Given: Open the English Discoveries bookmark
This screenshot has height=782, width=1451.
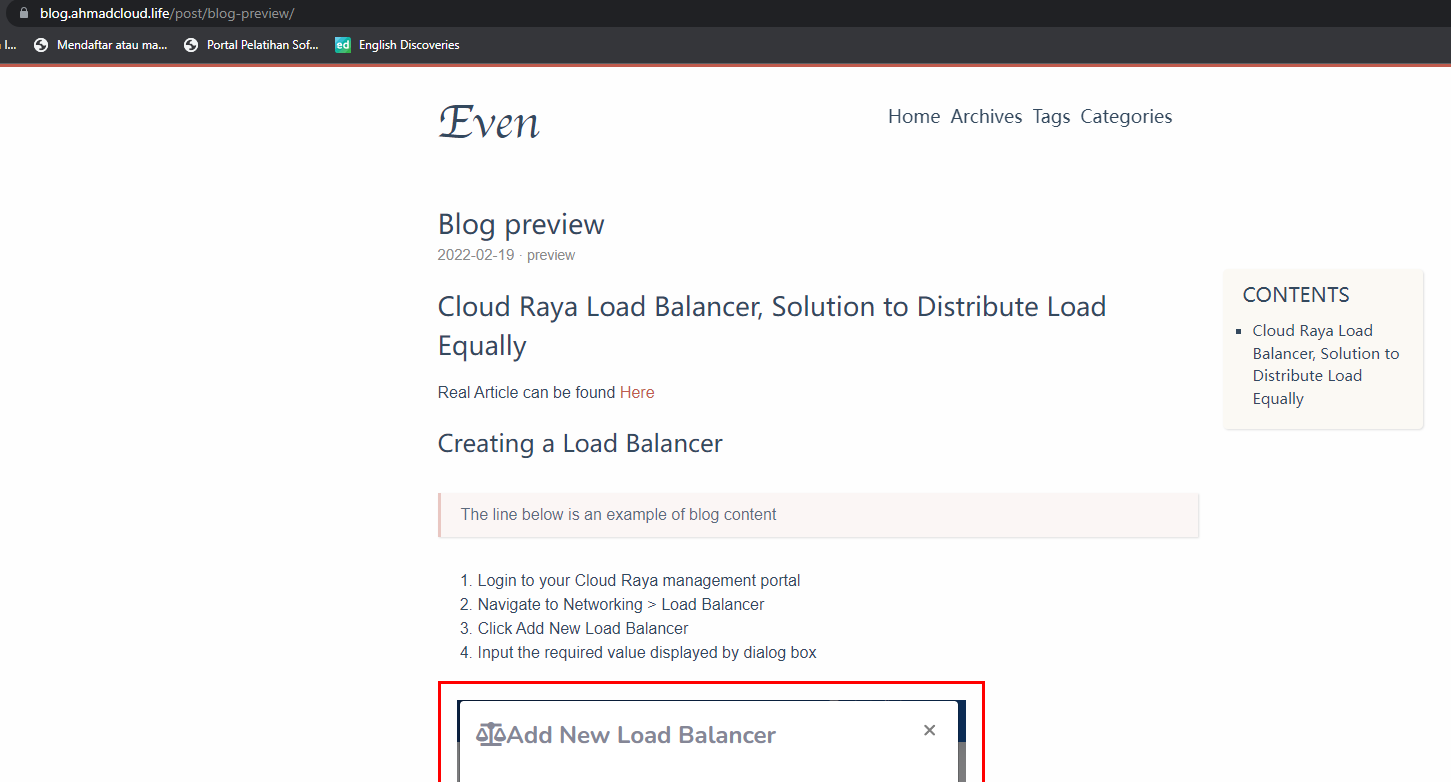Looking at the screenshot, I should tap(398, 45).
